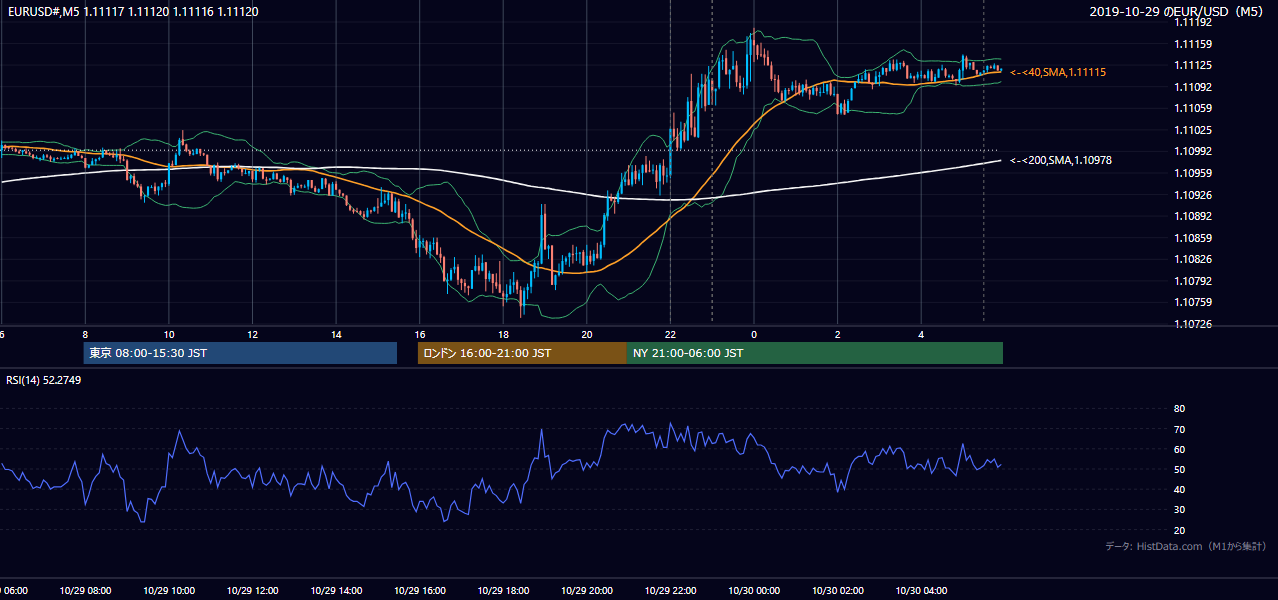The width and height of the screenshot is (1278, 600).
Task: Click price axis value 1.10826
Action: (x=1193, y=259)
